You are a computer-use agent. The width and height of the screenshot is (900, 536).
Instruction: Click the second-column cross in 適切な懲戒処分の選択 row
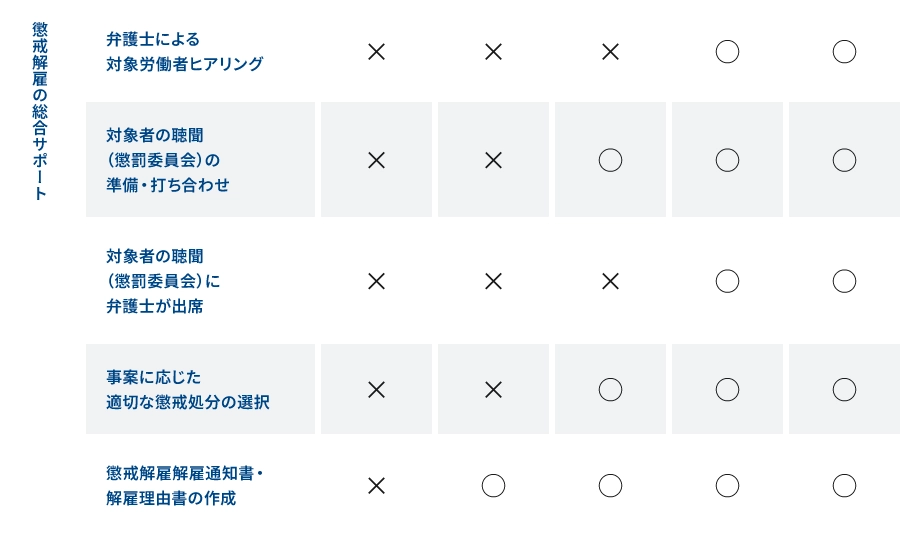[493, 390]
